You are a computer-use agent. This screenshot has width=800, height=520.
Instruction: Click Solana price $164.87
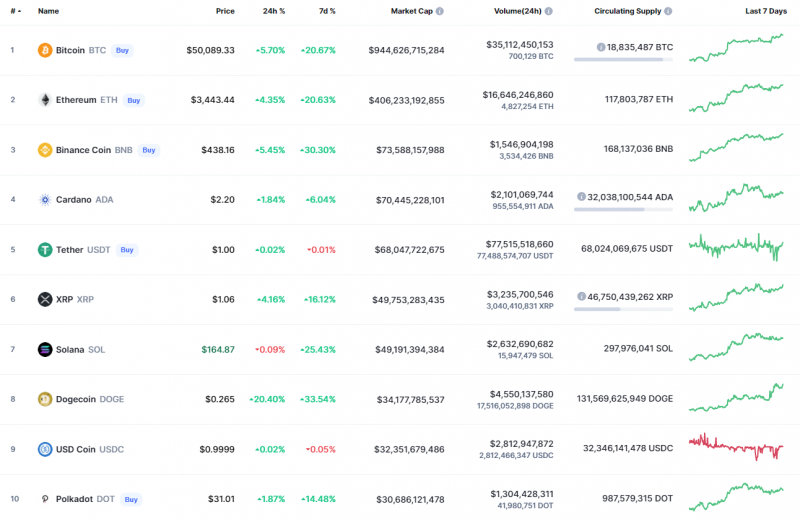pos(218,350)
